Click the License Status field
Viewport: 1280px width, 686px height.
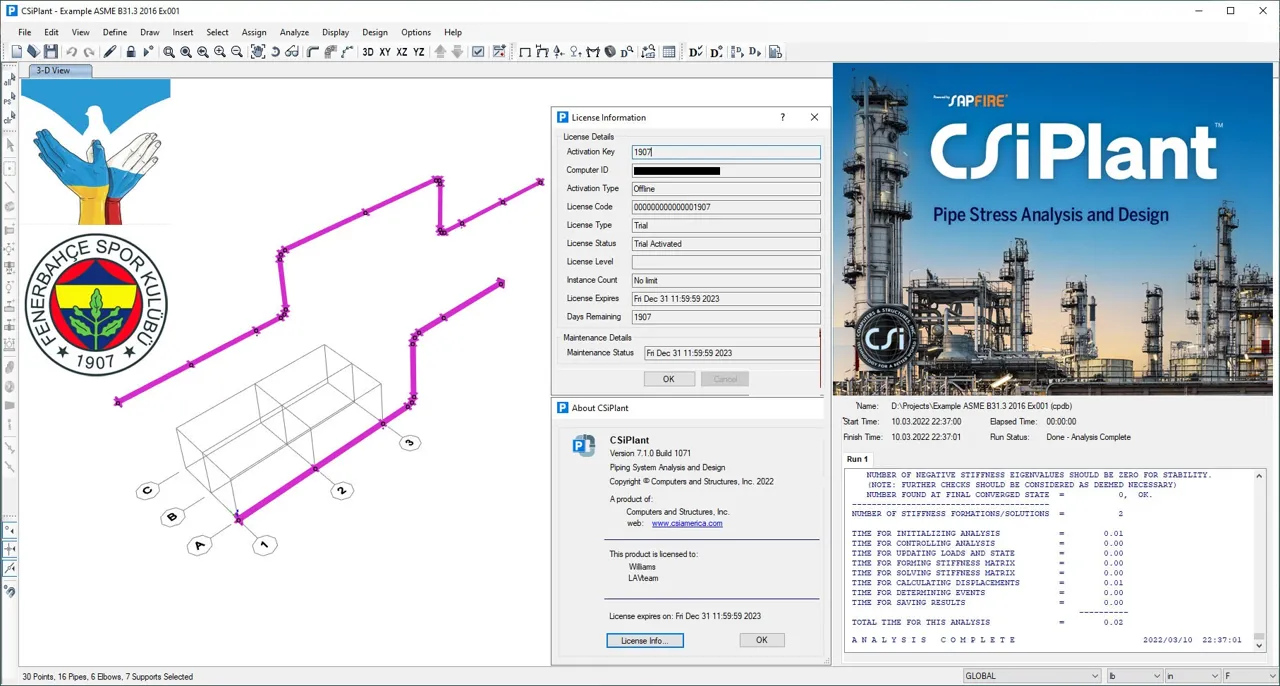[x=726, y=244]
